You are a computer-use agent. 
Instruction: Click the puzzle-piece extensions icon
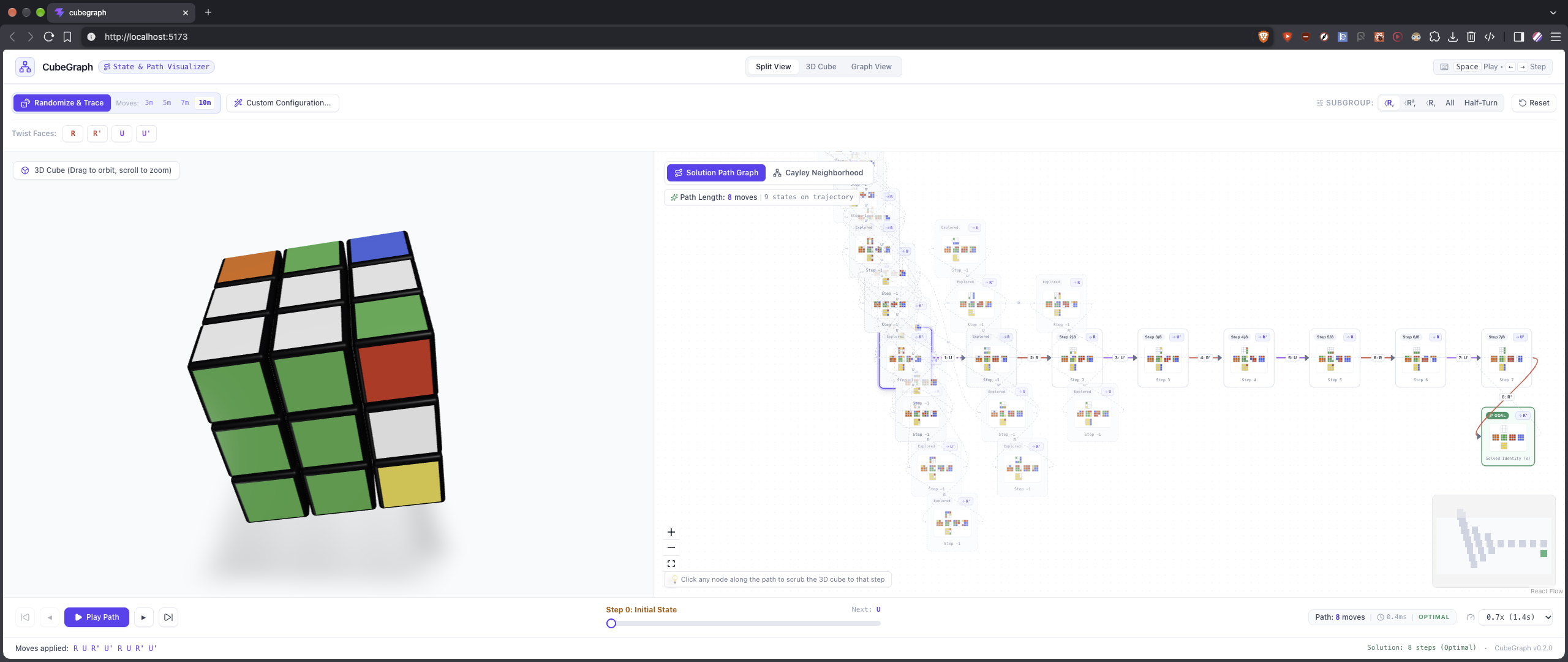[1434, 37]
